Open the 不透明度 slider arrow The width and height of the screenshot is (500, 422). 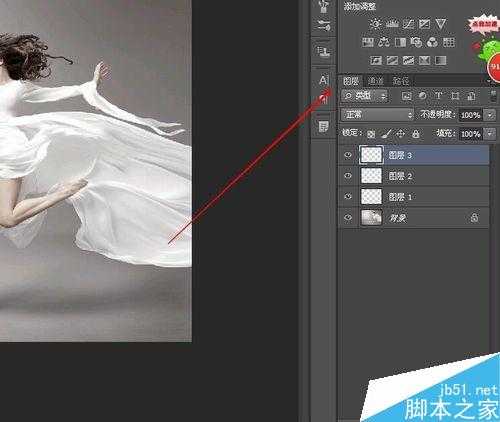click(490, 115)
